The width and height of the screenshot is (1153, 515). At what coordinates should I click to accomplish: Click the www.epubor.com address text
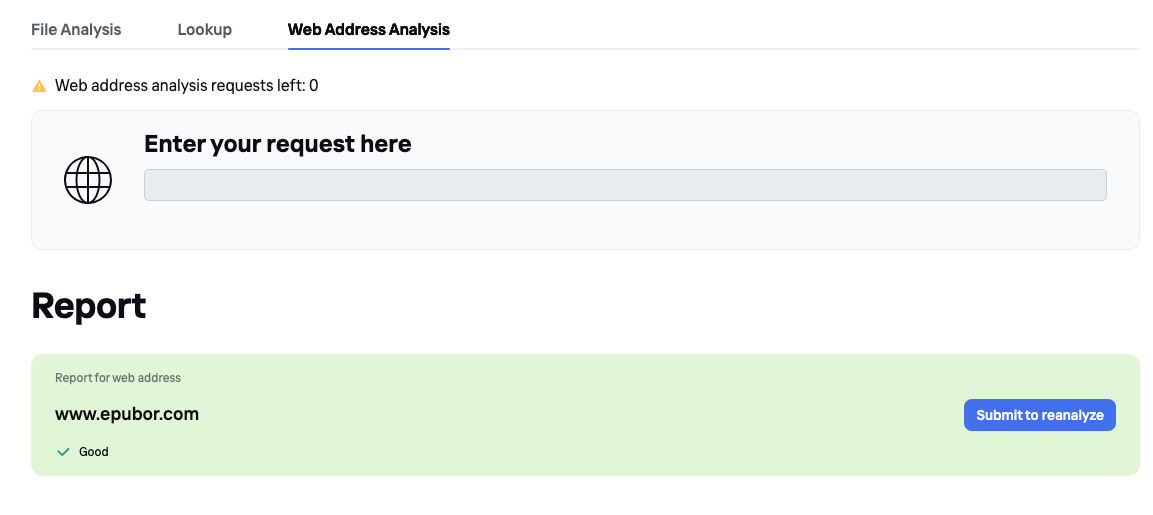pos(127,414)
